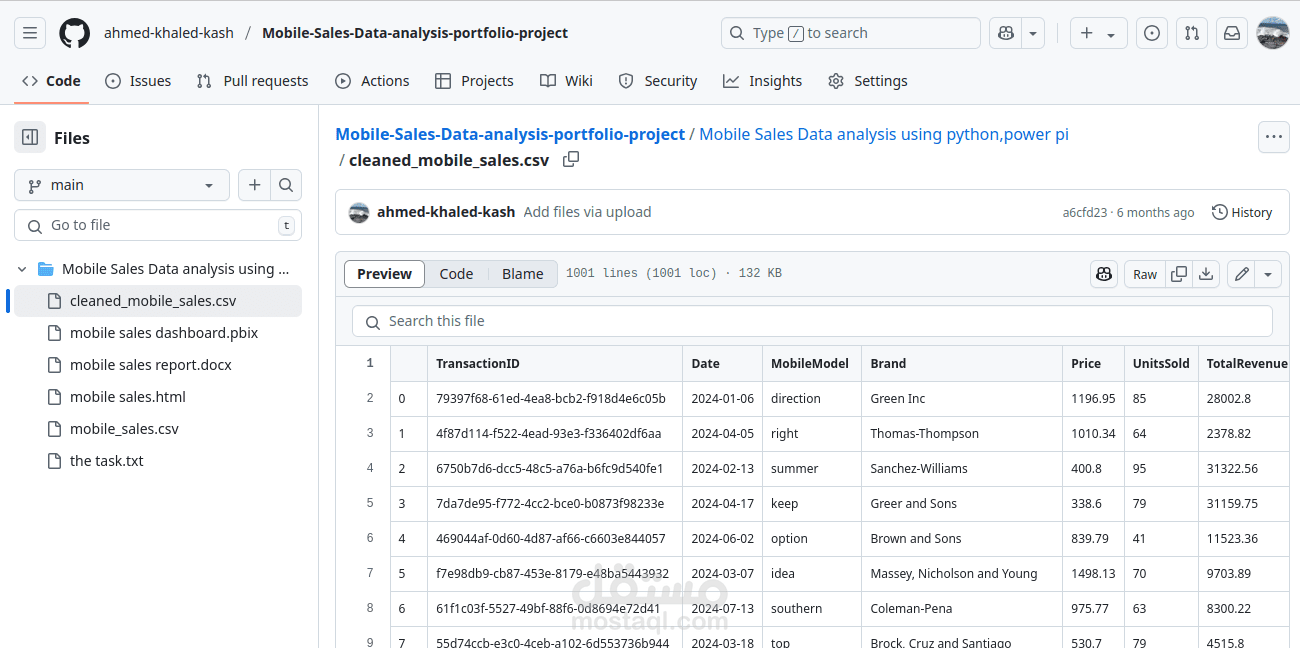Copy the file path next to cleaned_mobile_sales.csv
This screenshot has width=1300, height=648.
[570, 159]
